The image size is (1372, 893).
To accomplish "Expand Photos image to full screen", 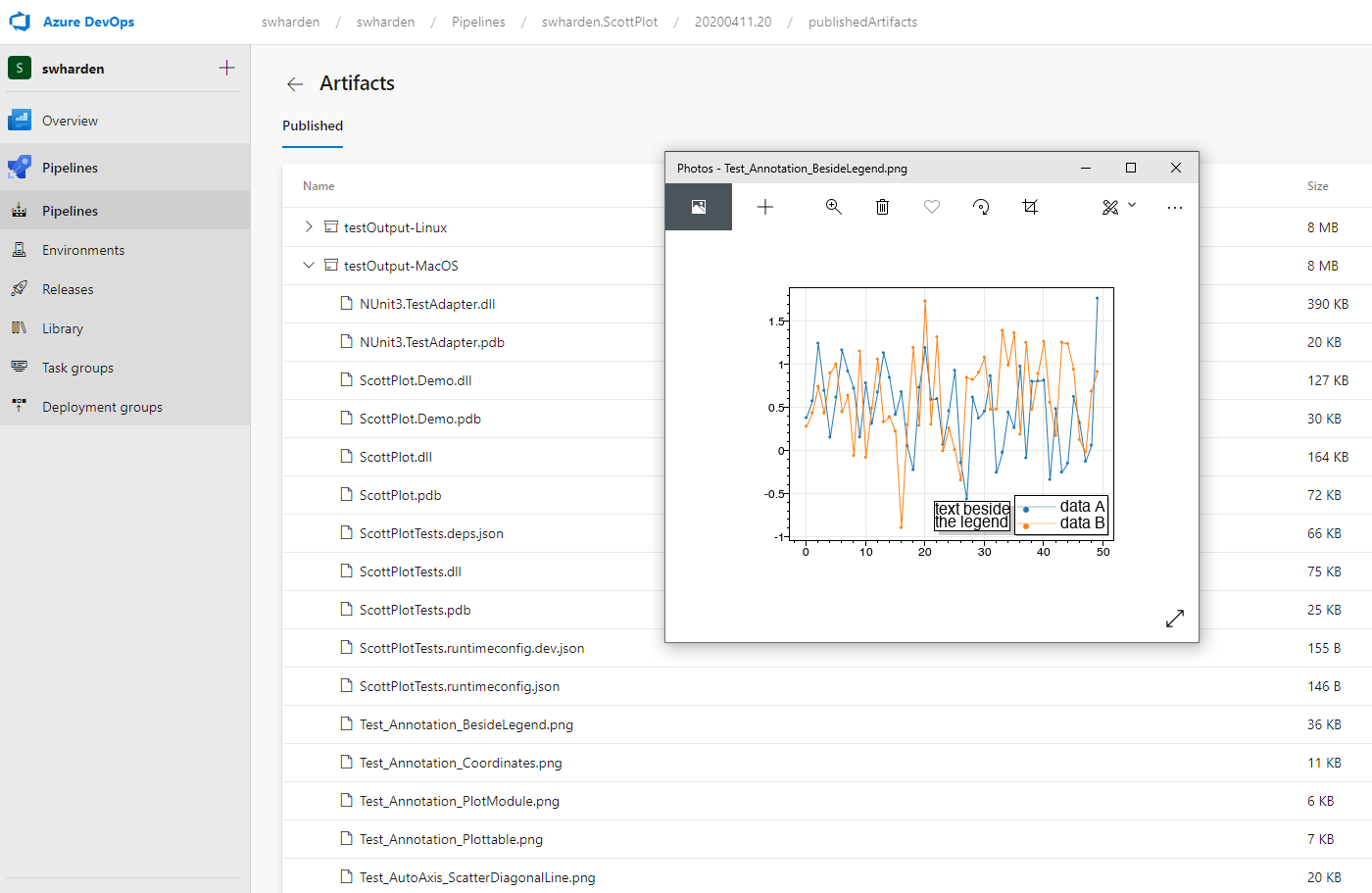I will [x=1174, y=619].
